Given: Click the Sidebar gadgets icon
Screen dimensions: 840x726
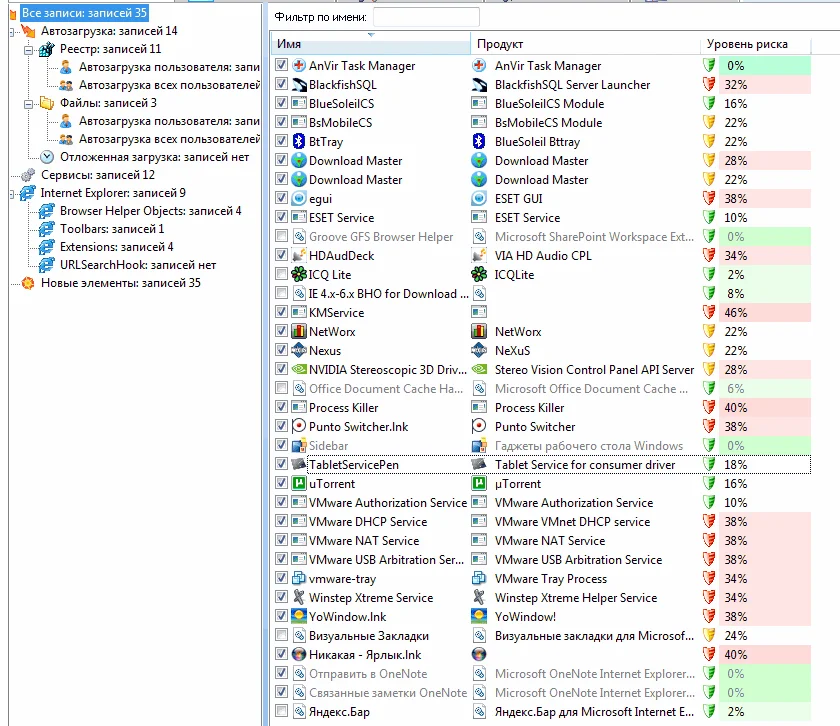Looking at the screenshot, I should (298, 445).
